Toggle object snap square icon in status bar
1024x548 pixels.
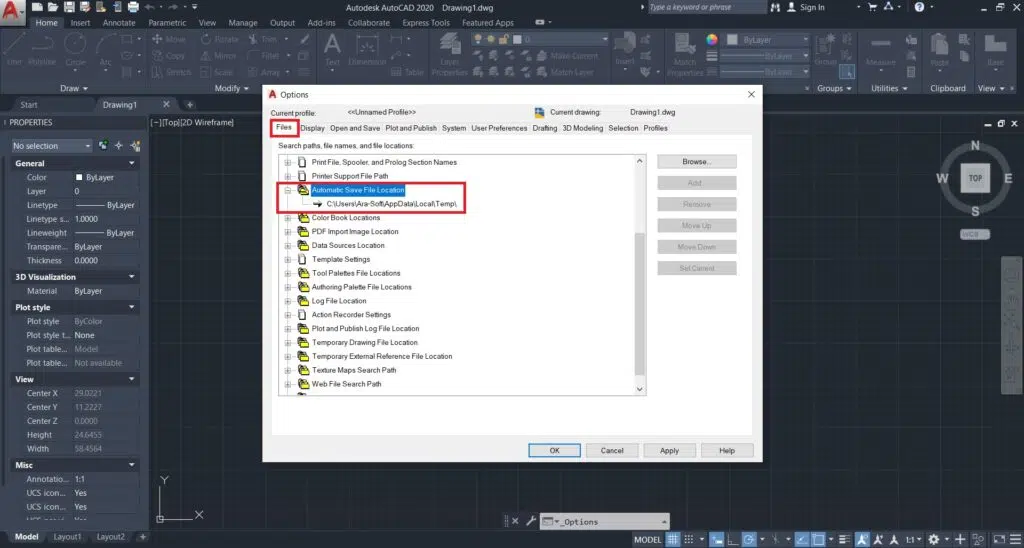click(x=818, y=540)
